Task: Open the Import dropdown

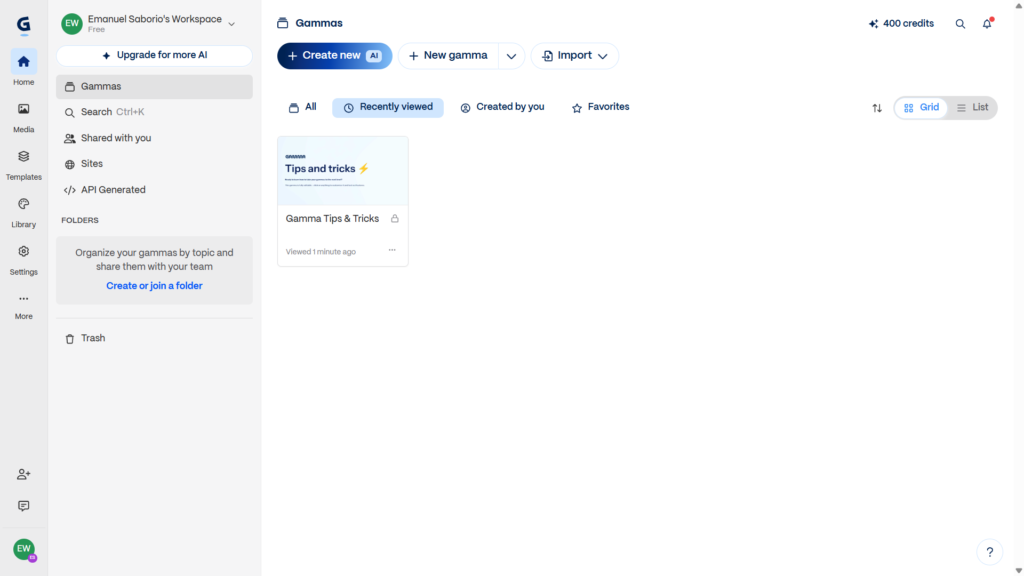Action: coord(575,56)
